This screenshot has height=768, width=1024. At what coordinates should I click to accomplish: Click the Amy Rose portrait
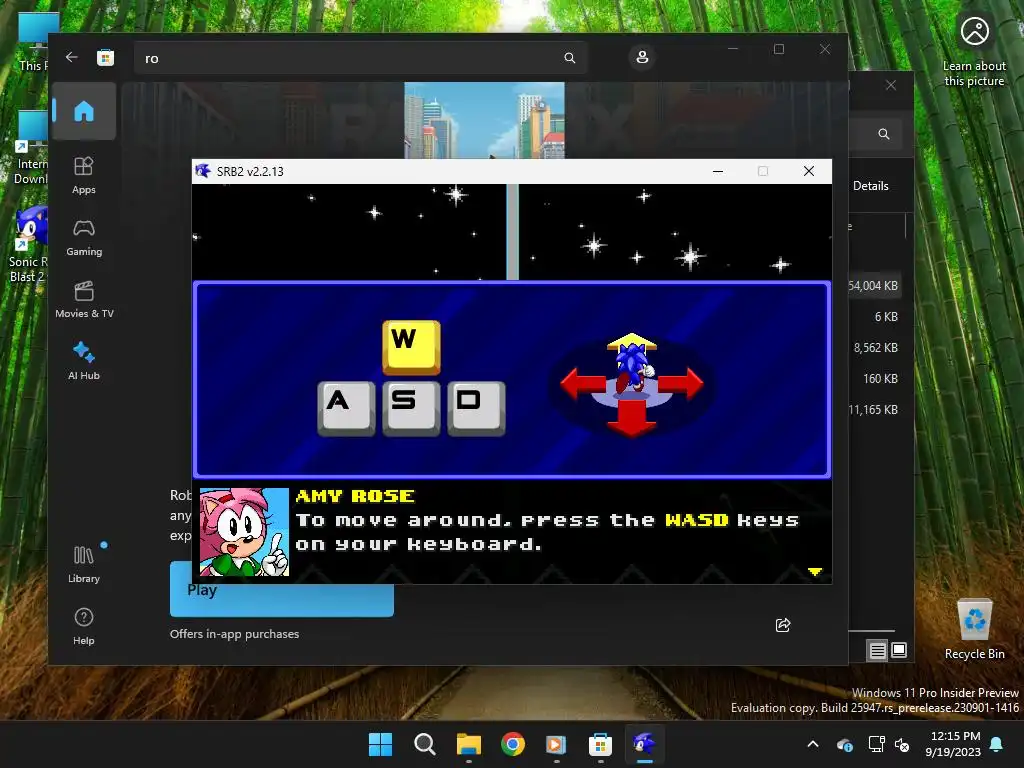244,532
